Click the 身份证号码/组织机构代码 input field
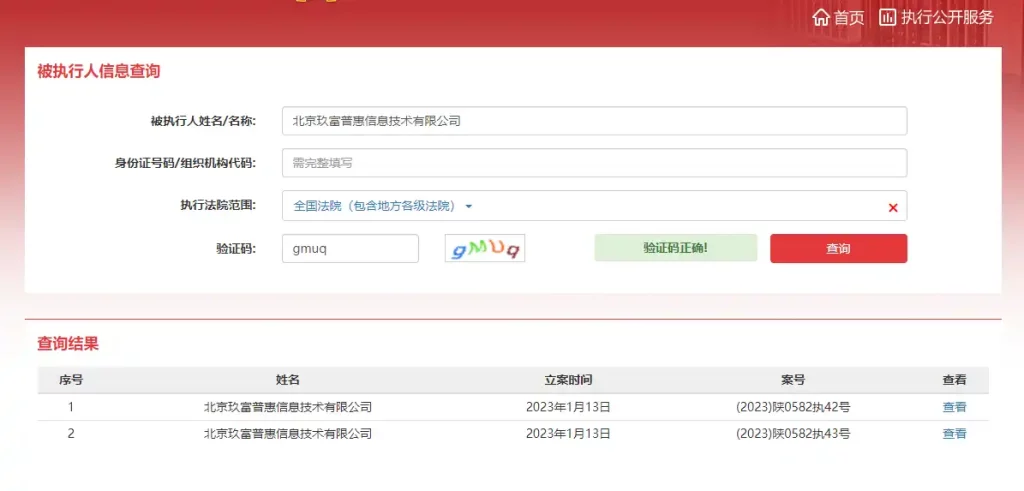Screen dimensions: 1024x491 point(594,163)
